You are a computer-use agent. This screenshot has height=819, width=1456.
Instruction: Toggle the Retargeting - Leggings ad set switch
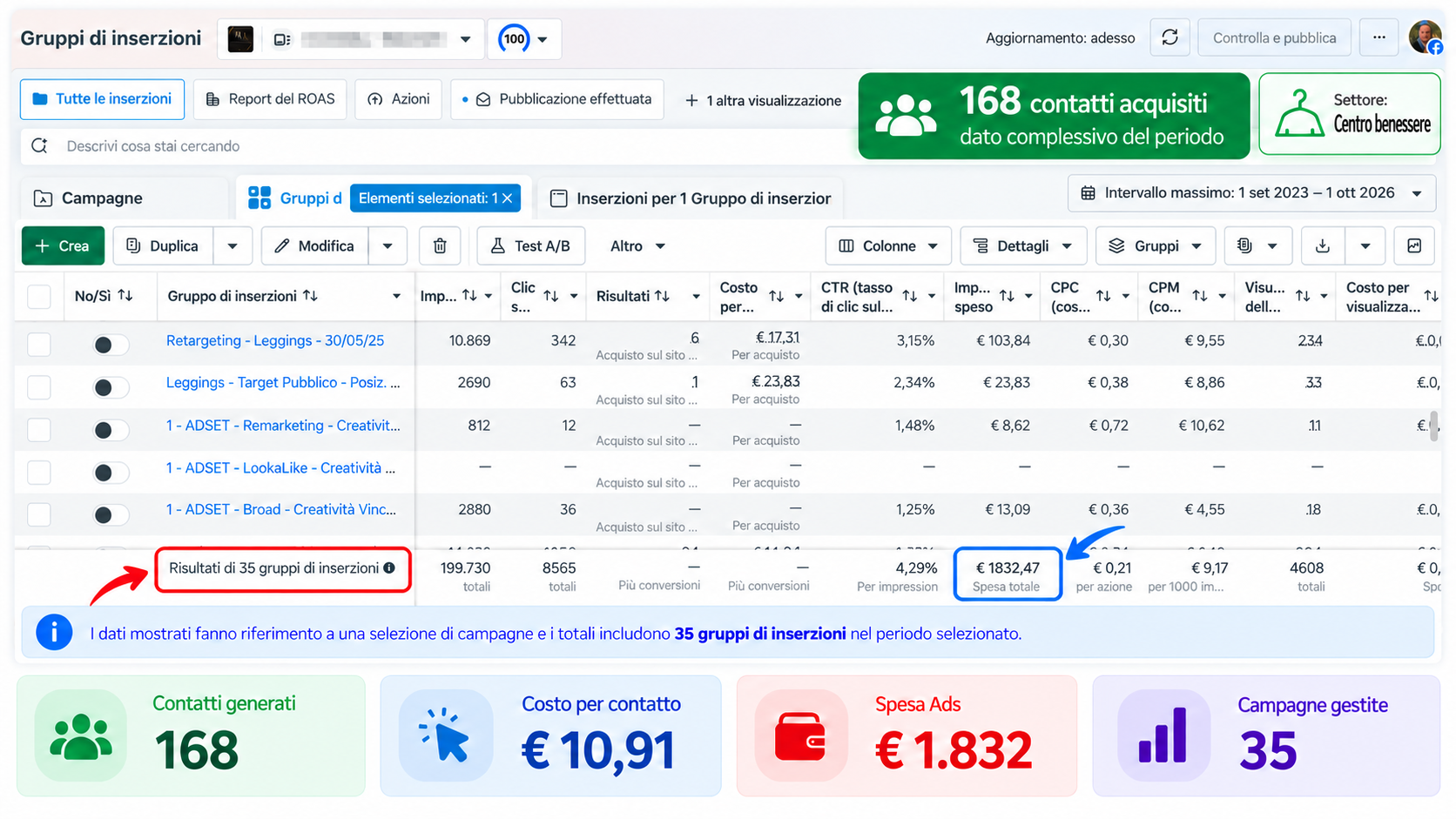coord(111,345)
